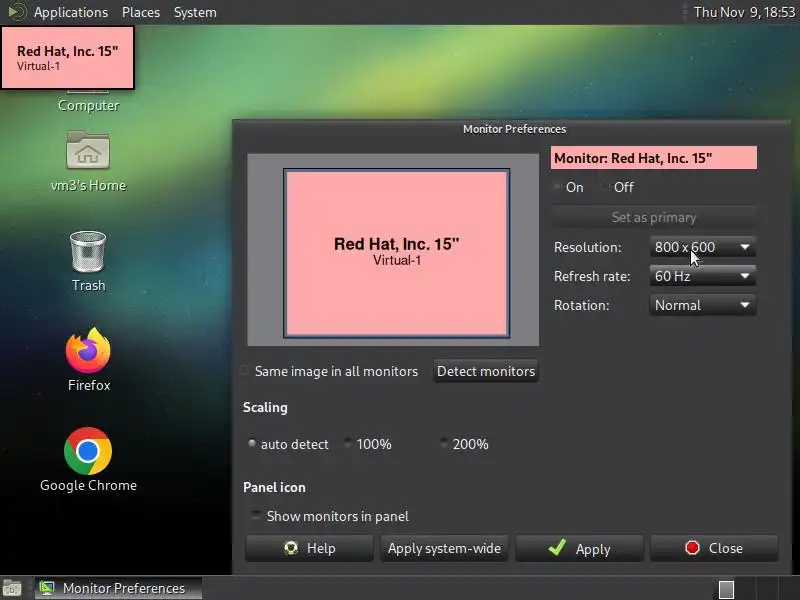This screenshot has width=800, height=600.
Task: Click the Detect monitors button
Action: pos(486,371)
